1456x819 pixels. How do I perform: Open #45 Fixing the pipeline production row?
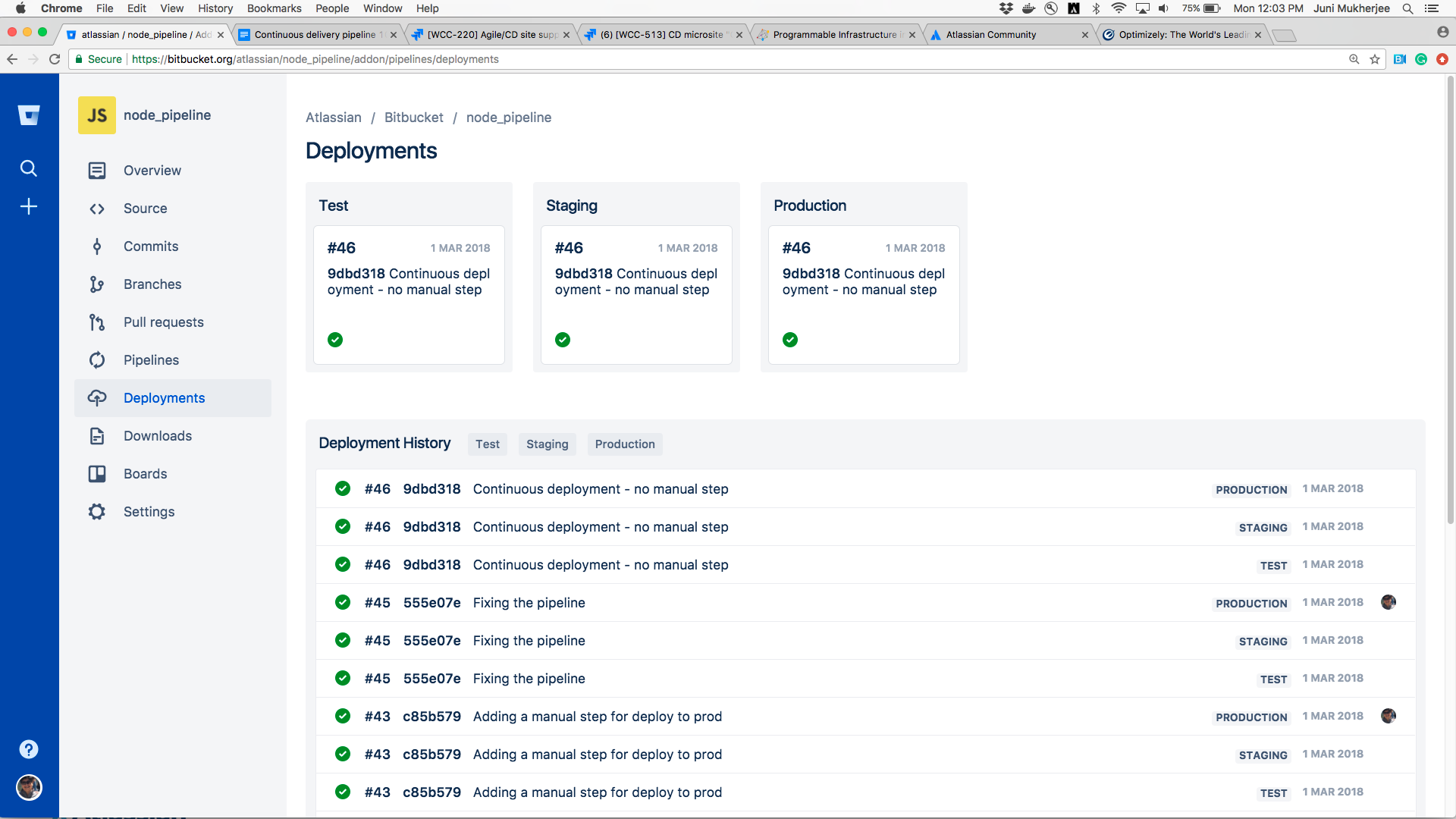pyautogui.click(x=529, y=603)
